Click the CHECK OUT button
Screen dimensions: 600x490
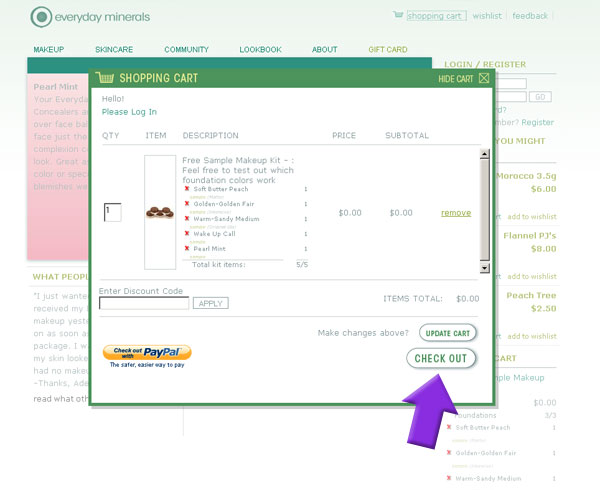(x=441, y=358)
